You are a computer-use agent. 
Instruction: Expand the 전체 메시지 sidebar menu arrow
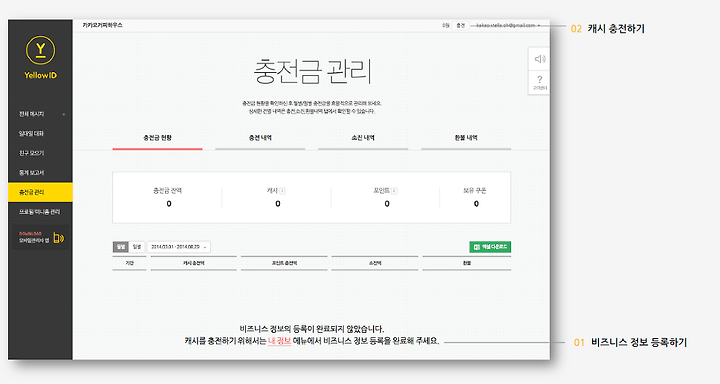[64, 114]
